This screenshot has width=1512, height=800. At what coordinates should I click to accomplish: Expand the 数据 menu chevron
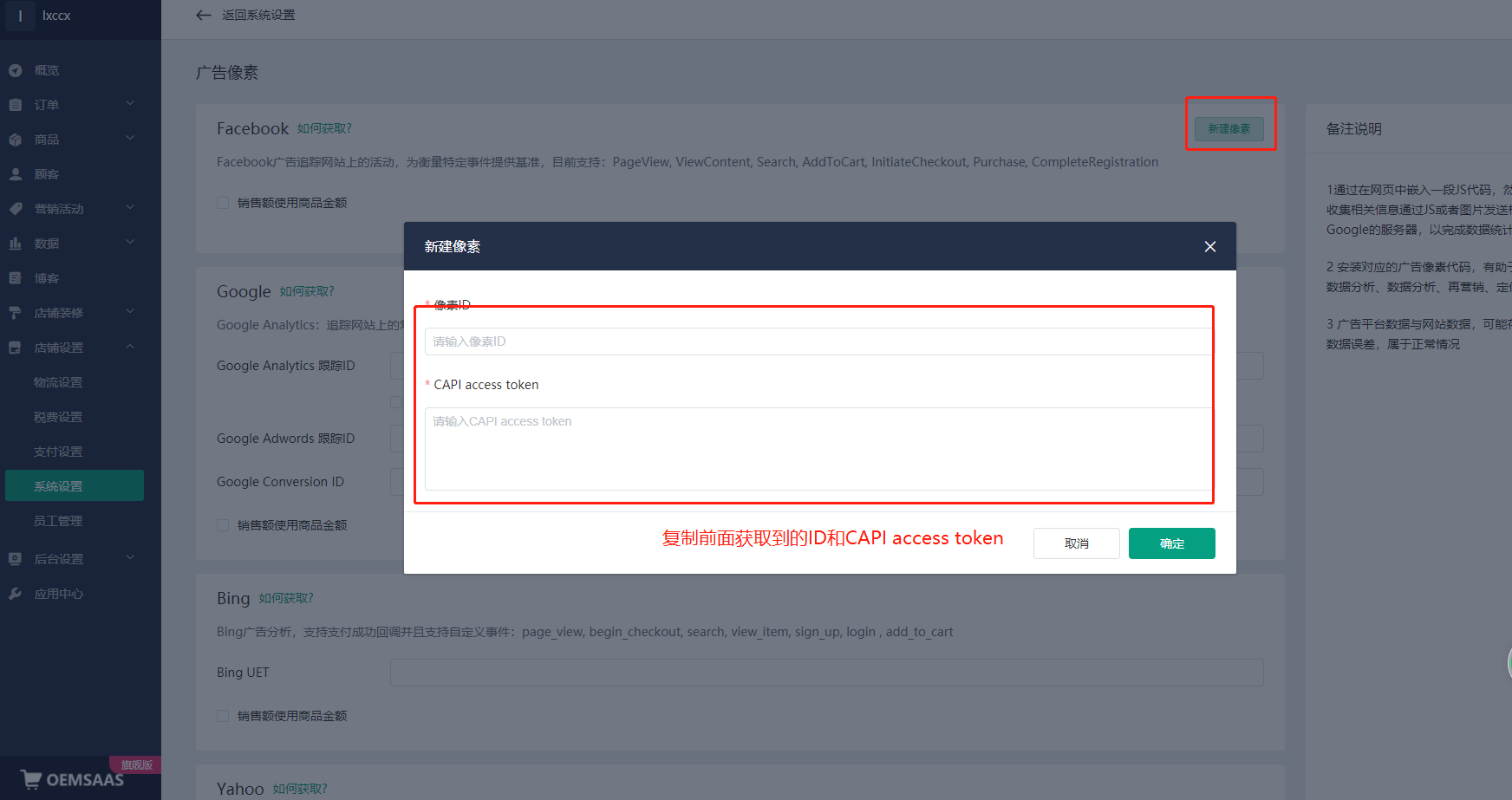pyautogui.click(x=130, y=243)
